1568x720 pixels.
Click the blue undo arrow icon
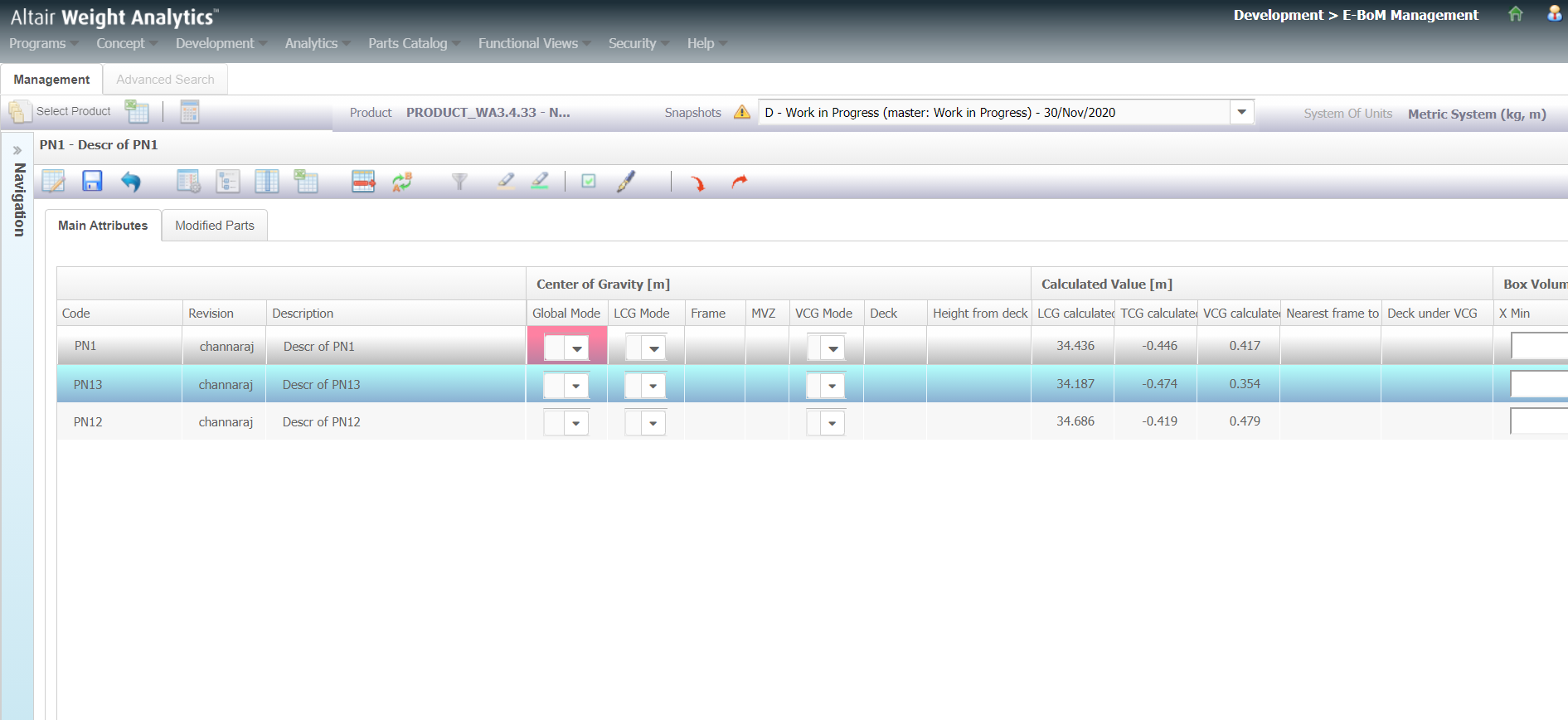coord(131,181)
